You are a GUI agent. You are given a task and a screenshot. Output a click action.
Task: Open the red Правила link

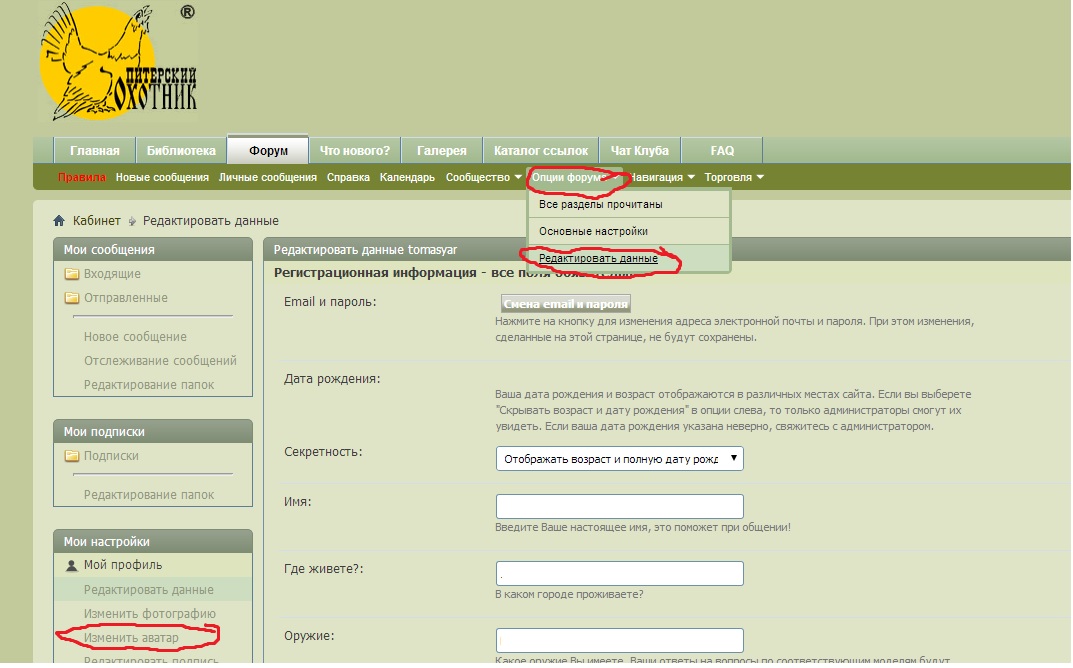[x=82, y=178]
